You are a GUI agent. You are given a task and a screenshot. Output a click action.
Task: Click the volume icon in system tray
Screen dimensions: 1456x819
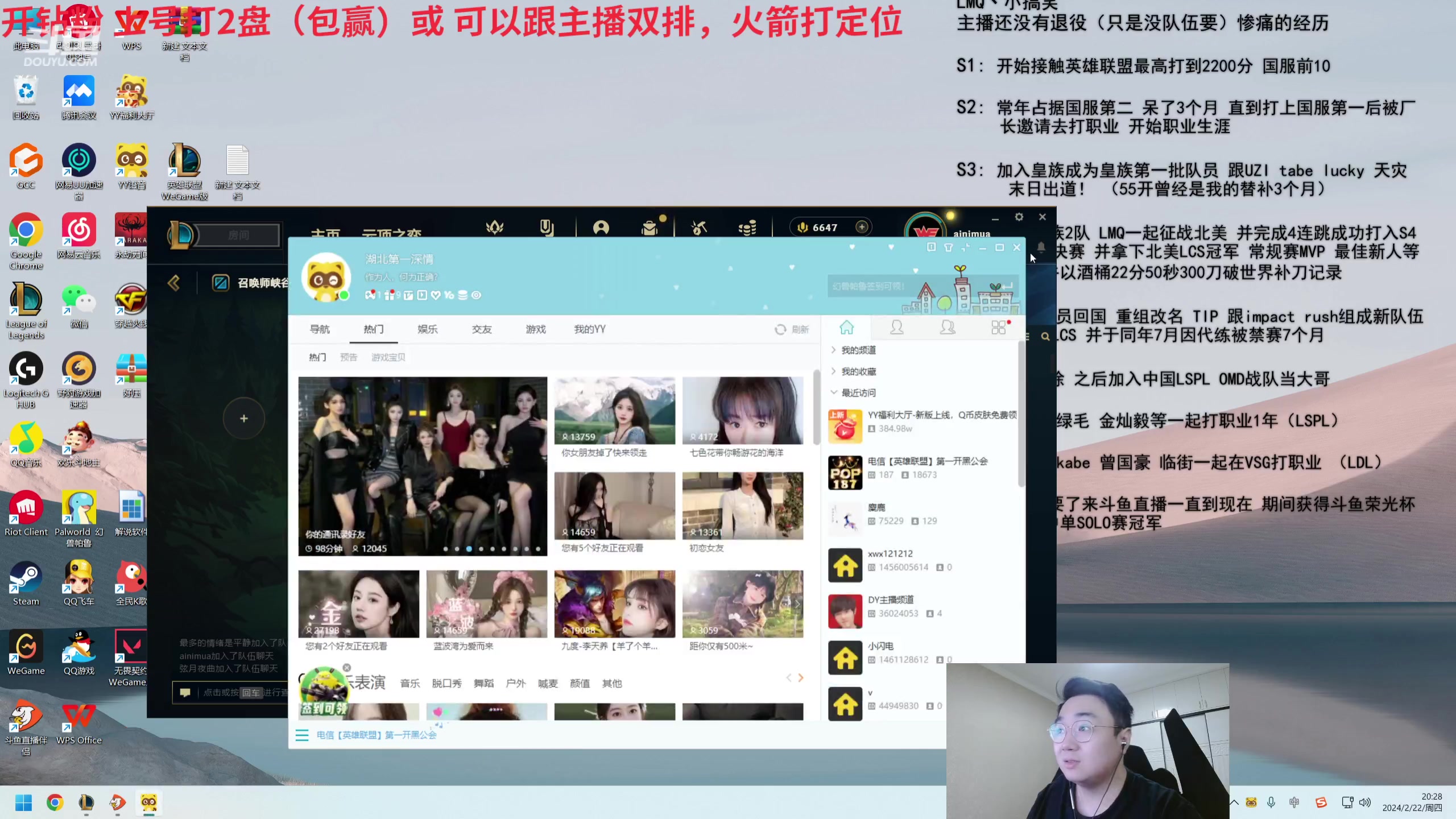point(1365,802)
